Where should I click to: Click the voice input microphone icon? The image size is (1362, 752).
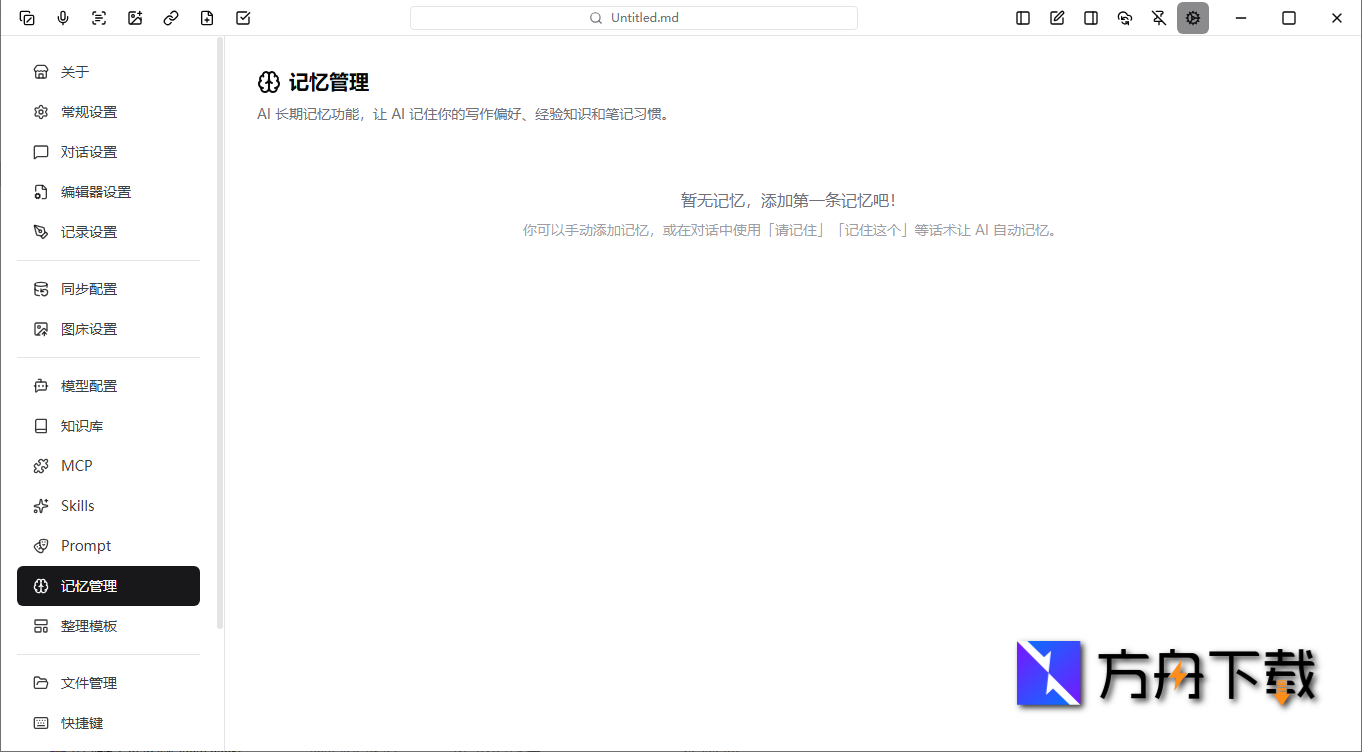63,17
